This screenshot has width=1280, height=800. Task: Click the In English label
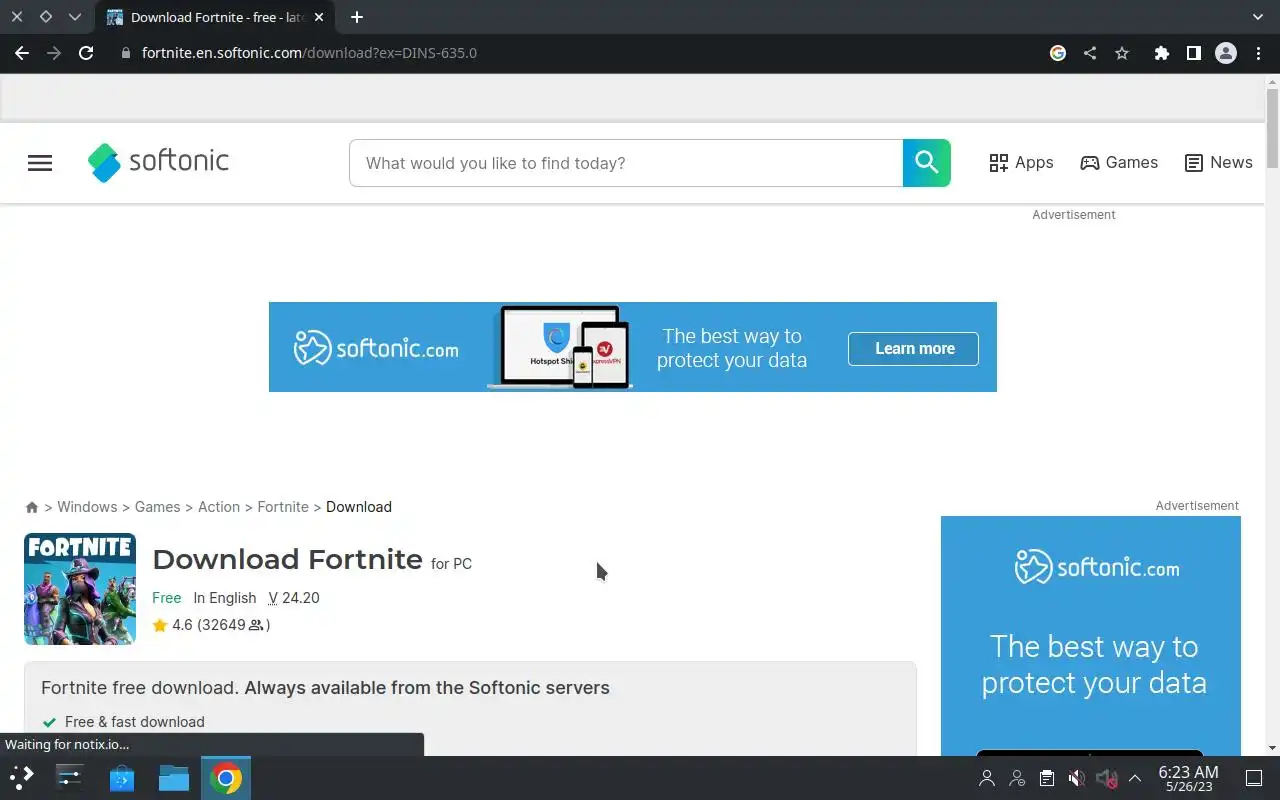pyautogui.click(x=225, y=598)
